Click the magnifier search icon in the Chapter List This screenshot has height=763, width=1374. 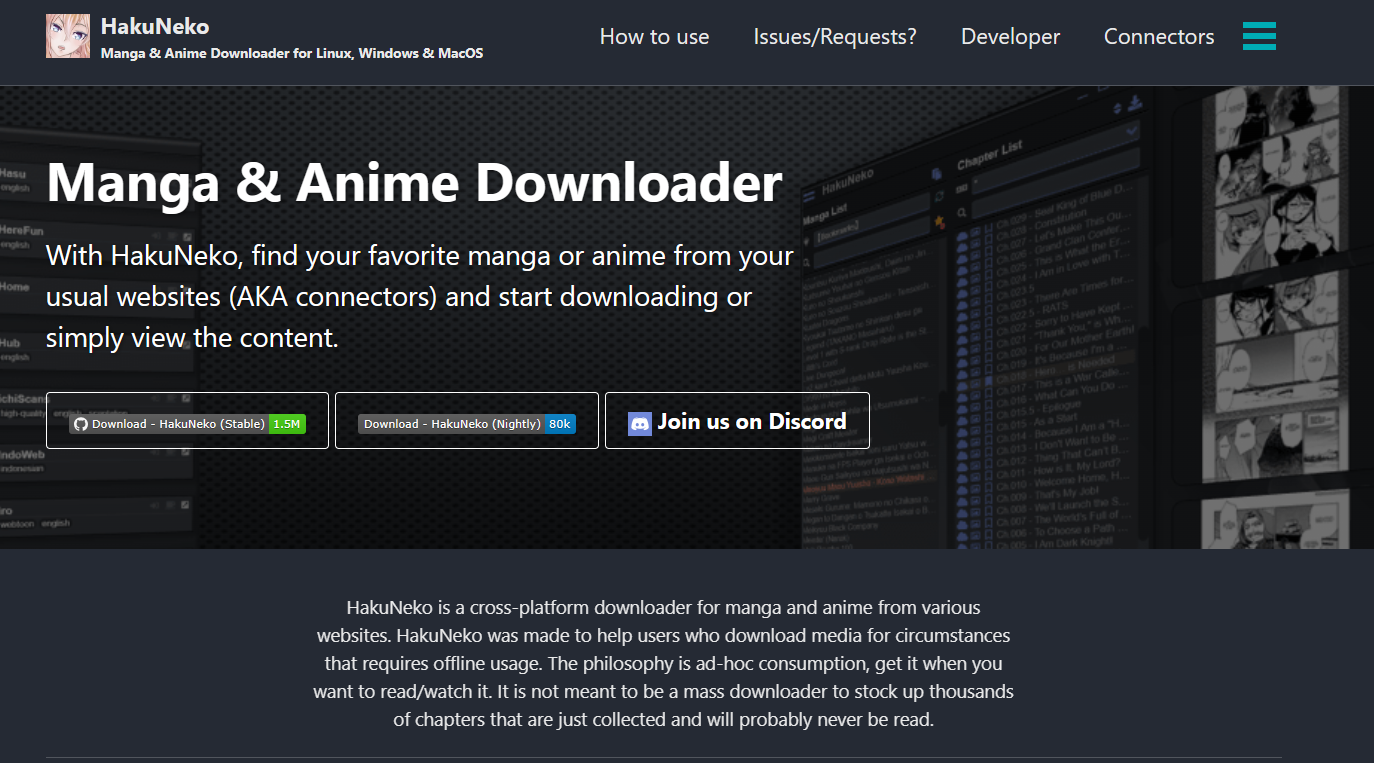click(x=961, y=211)
